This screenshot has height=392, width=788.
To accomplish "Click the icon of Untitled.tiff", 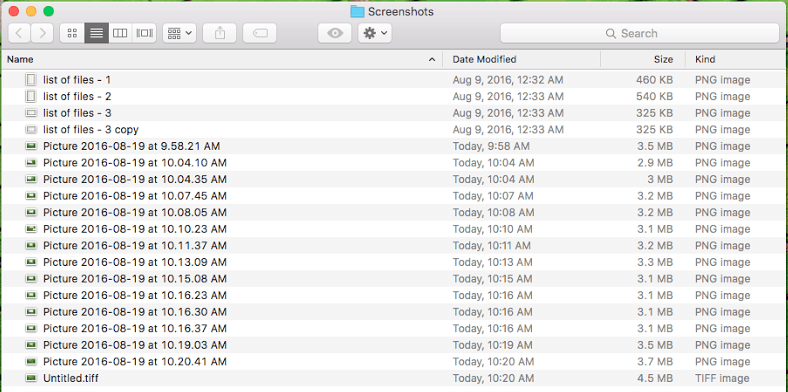I will click(x=31, y=378).
